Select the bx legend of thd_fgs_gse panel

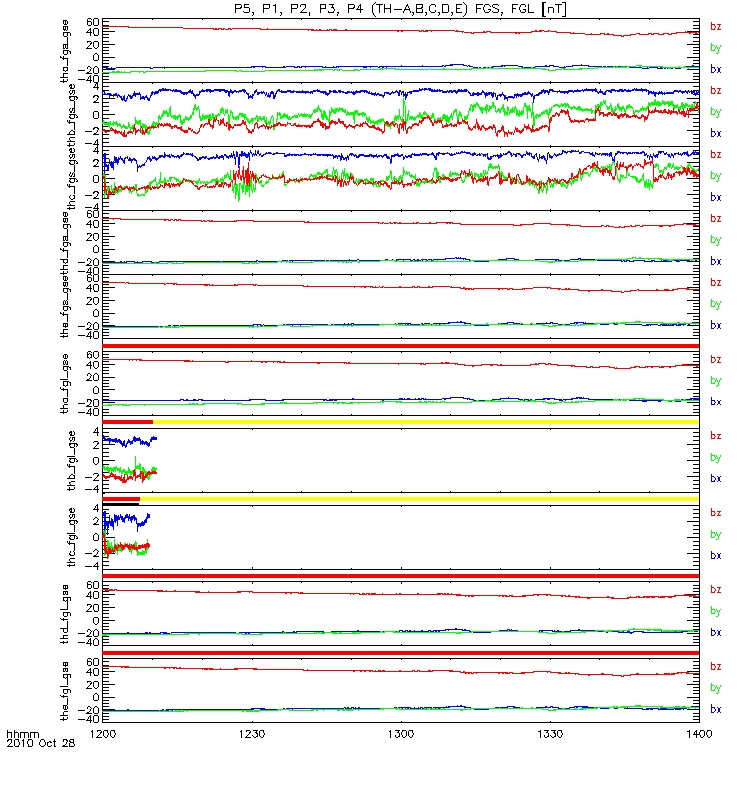tap(716, 261)
